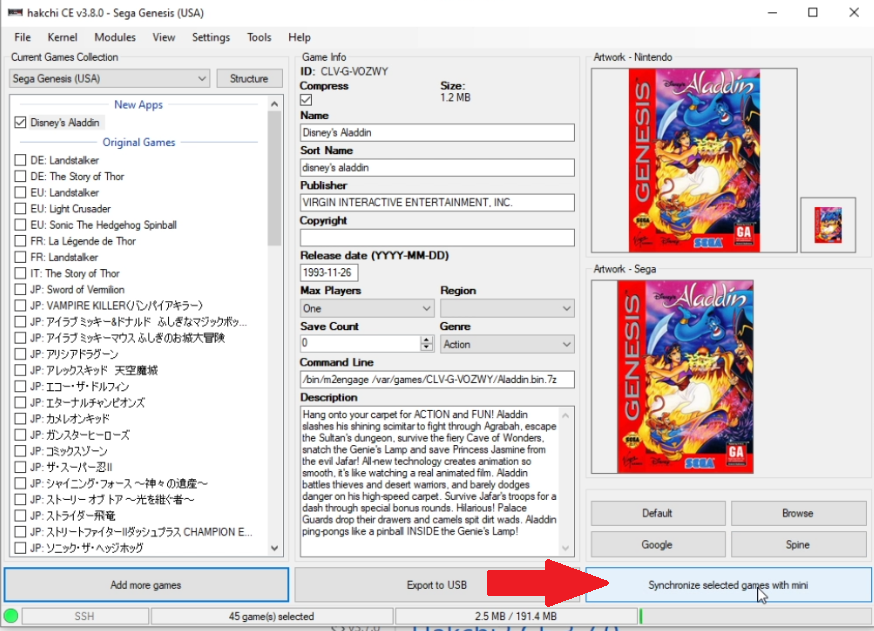
Task: Check the EU: Landstalker checkbox
Action: coord(21,193)
